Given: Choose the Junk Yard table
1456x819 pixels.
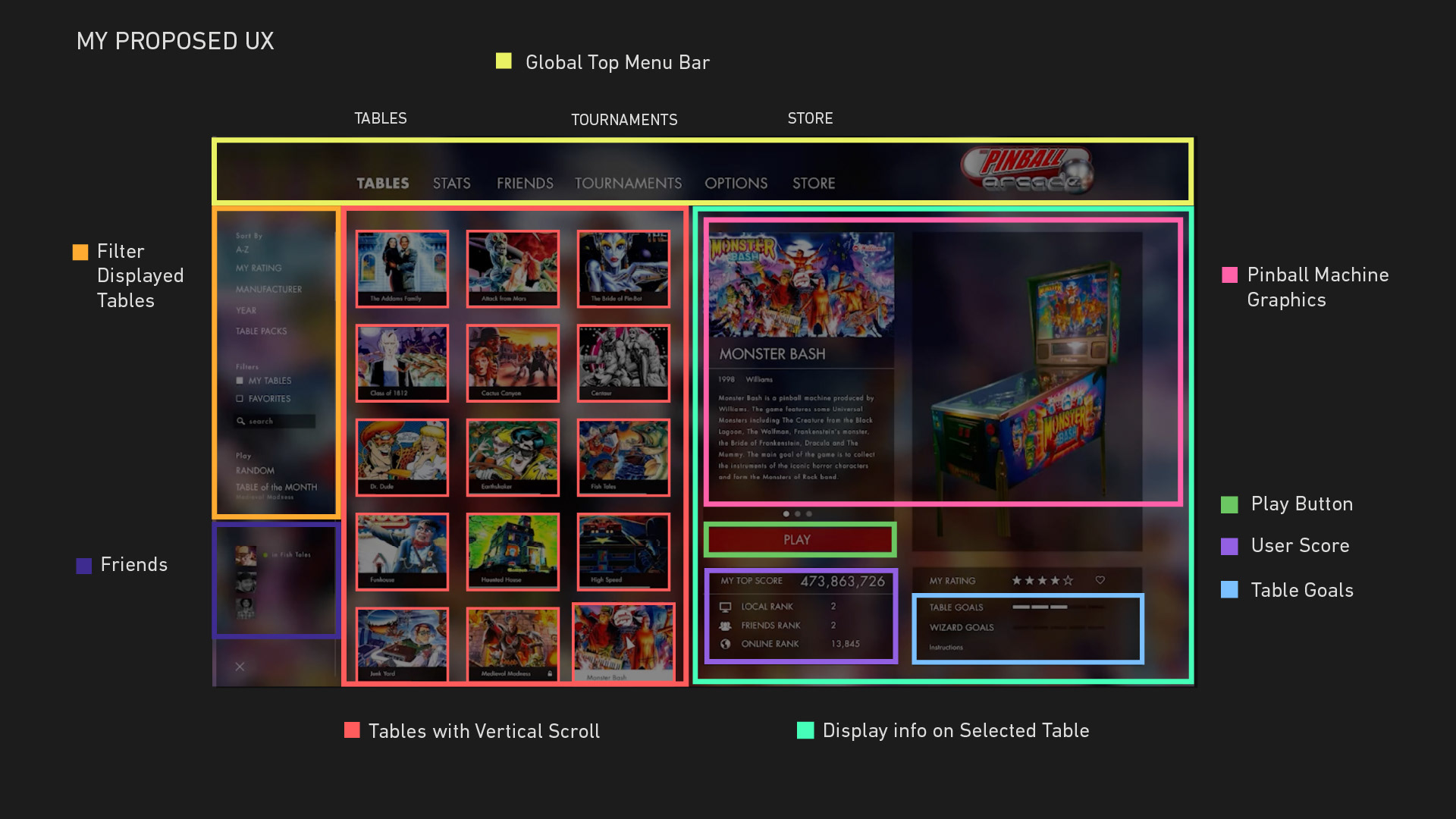Looking at the screenshot, I should [402, 645].
